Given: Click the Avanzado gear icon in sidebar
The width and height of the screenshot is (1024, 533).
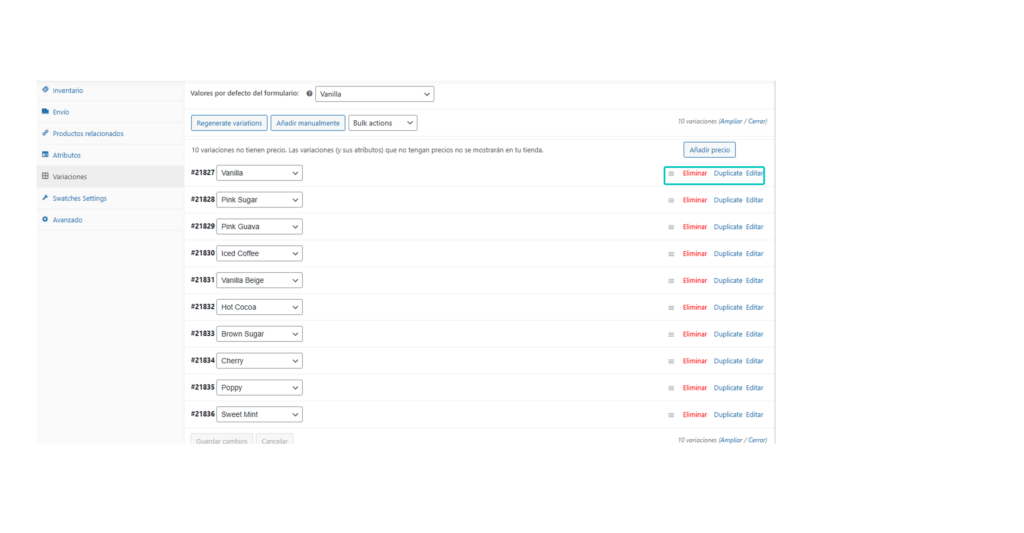Looking at the screenshot, I should [x=45, y=220].
